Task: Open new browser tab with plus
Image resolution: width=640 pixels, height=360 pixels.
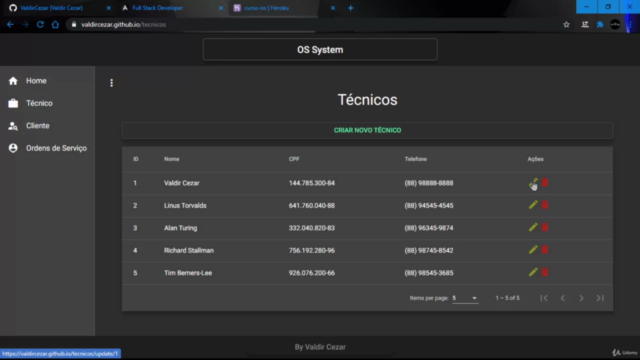Action: [x=351, y=8]
